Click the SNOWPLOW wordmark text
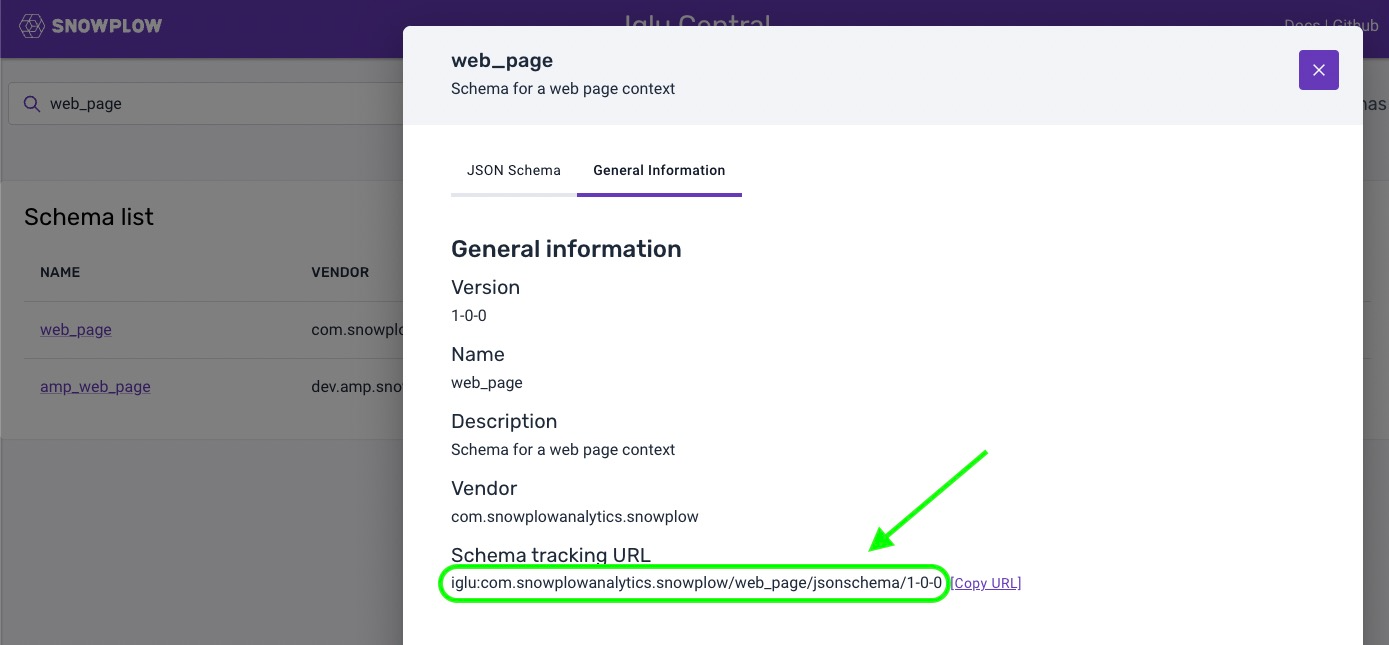Screen dimensions: 1389x645 click(107, 26)
